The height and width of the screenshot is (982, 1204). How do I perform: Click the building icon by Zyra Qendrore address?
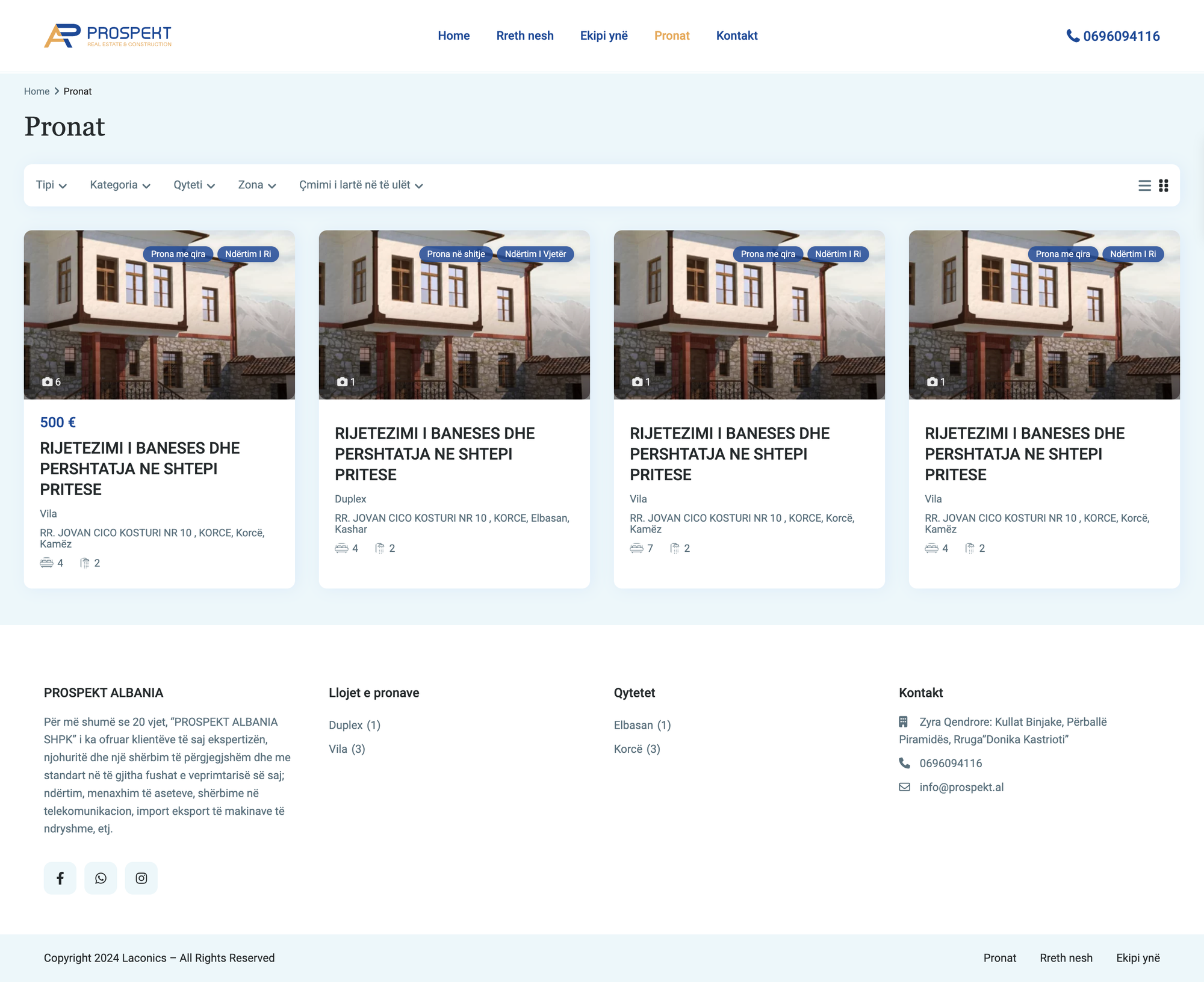(904, 721)
